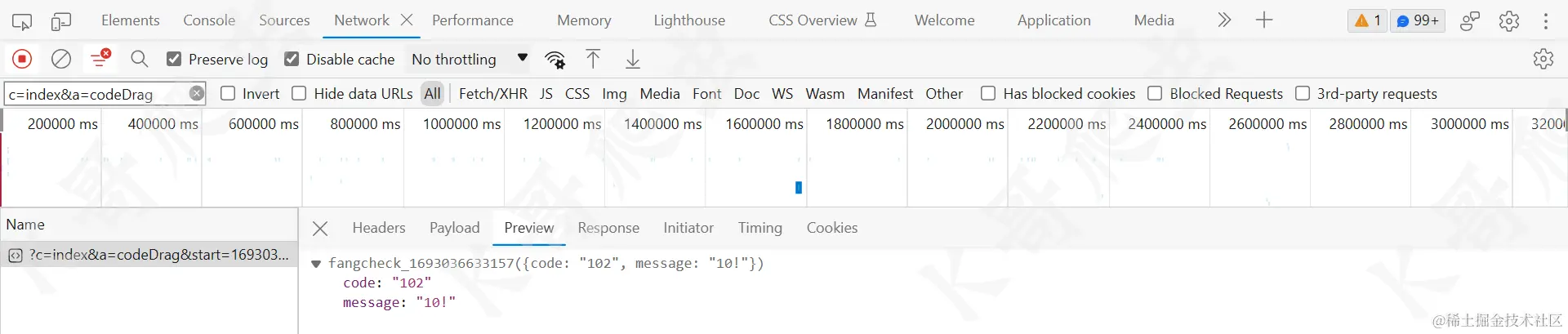1568x334 pixels.
Task: Click the 99+ messages badge
Action: (1419, 20)
